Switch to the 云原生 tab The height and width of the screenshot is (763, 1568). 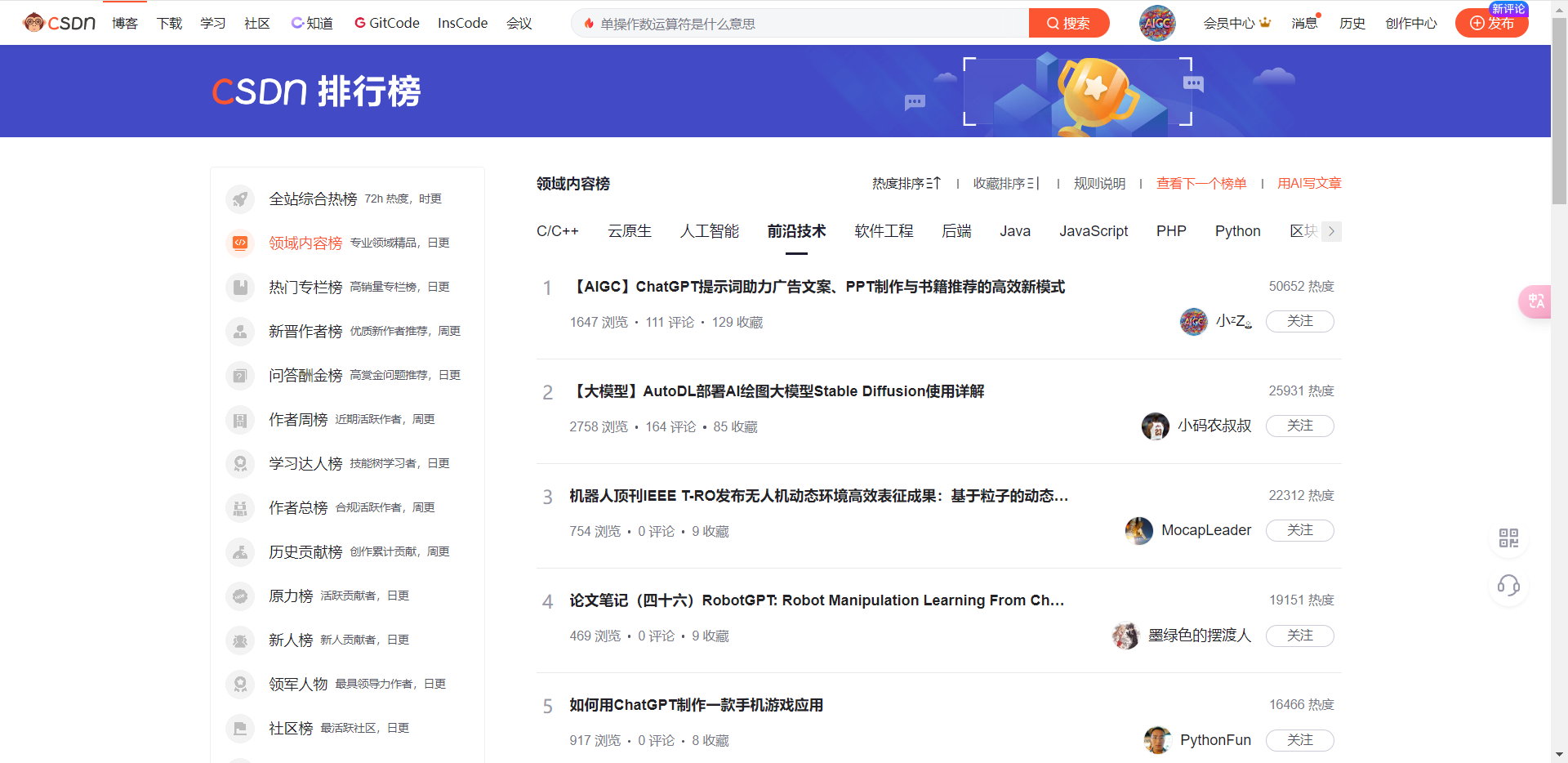630,231
